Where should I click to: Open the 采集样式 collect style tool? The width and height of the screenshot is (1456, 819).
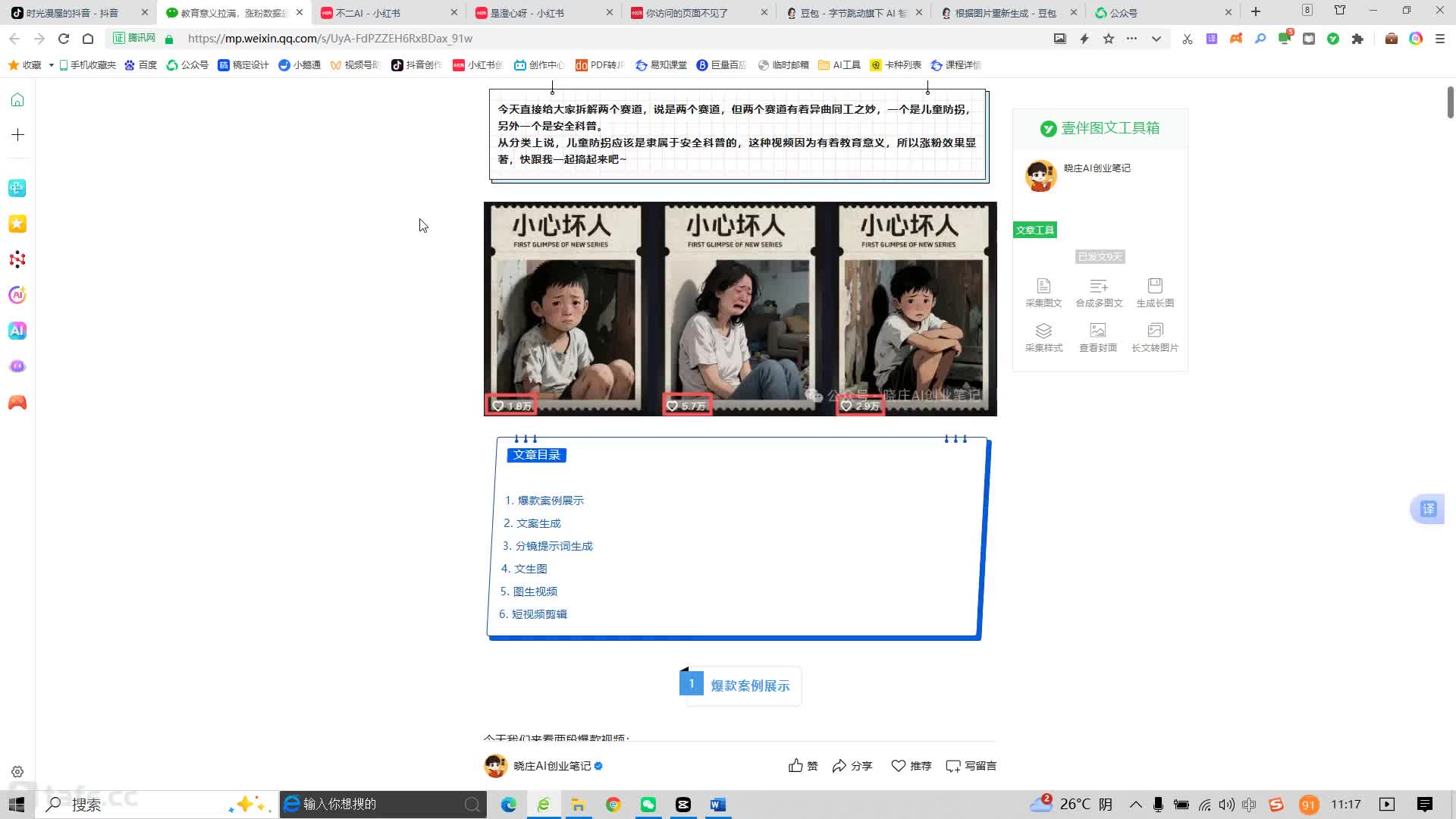(1043, 331)
